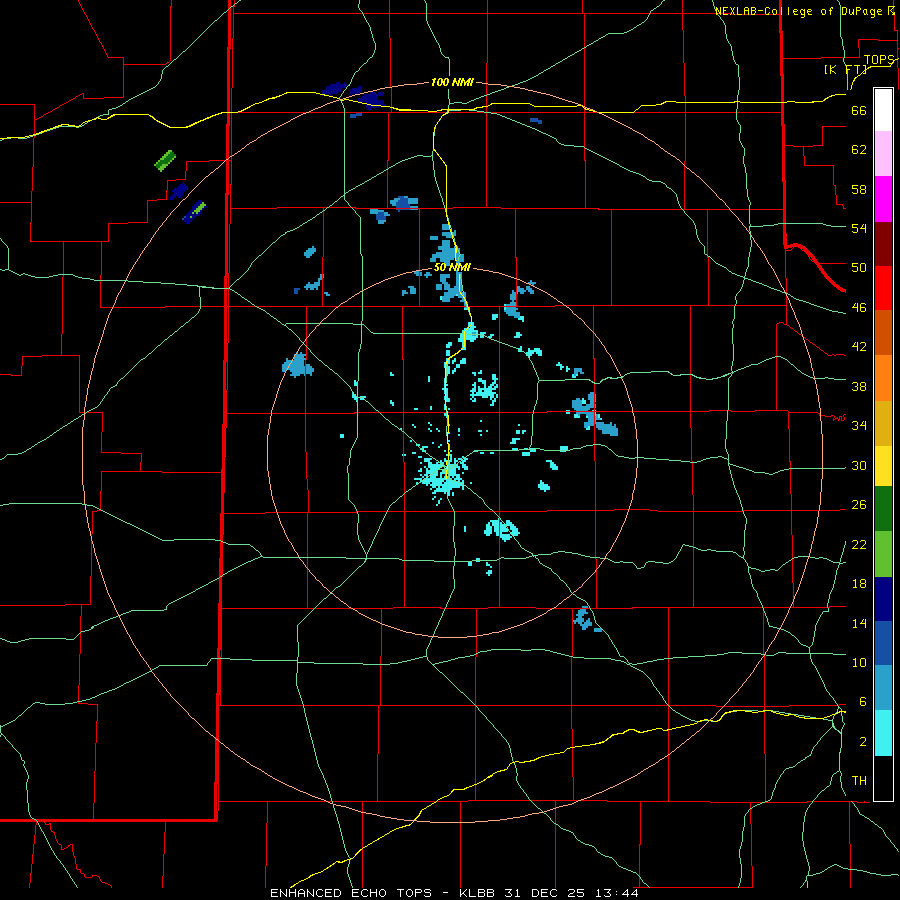The image size is (900, 900).
Task: Click the "31 DEC 25" date stamp
Action: pos(544,893)
